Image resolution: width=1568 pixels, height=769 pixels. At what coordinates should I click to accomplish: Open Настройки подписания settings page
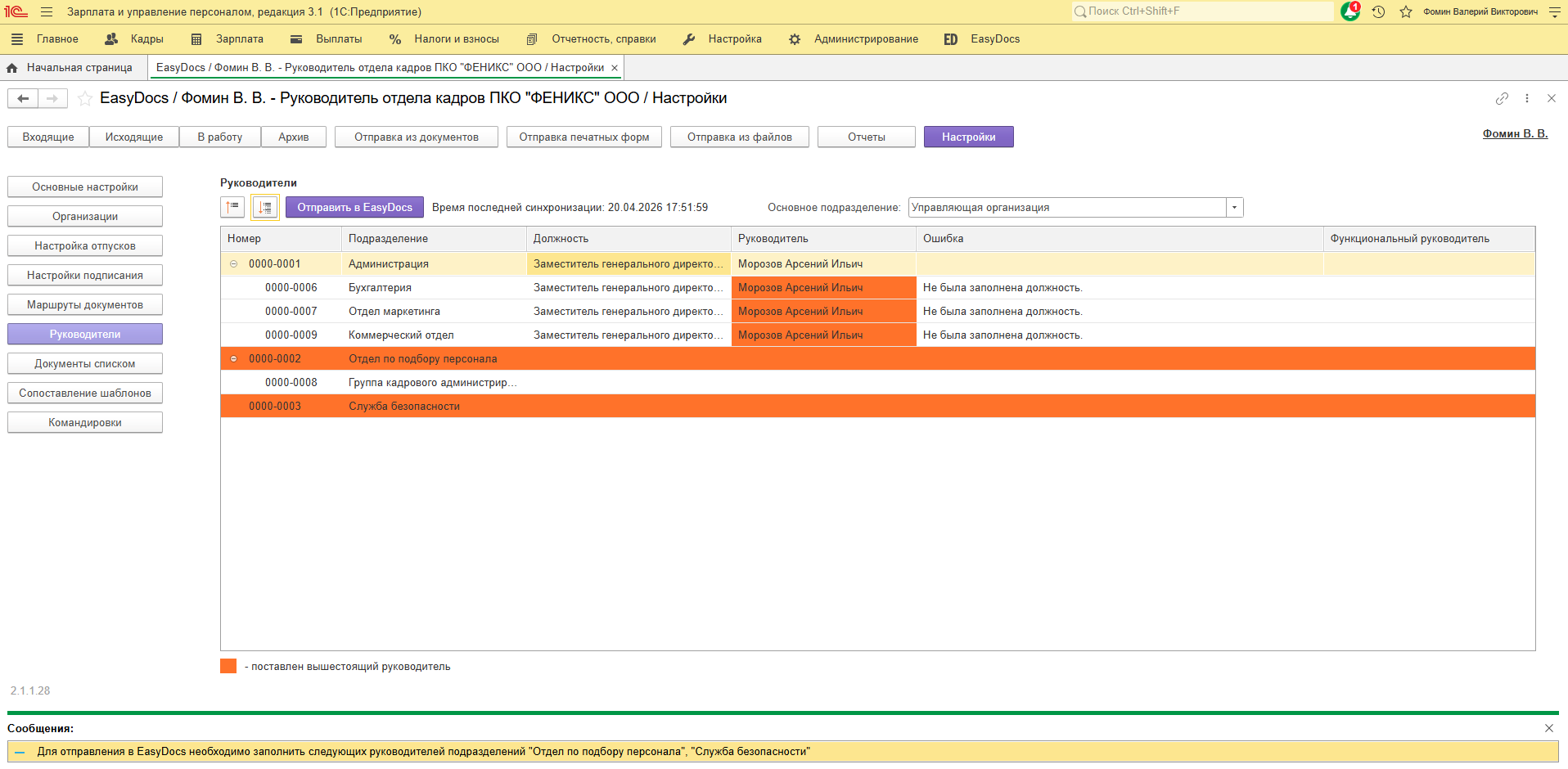(85, 276)
